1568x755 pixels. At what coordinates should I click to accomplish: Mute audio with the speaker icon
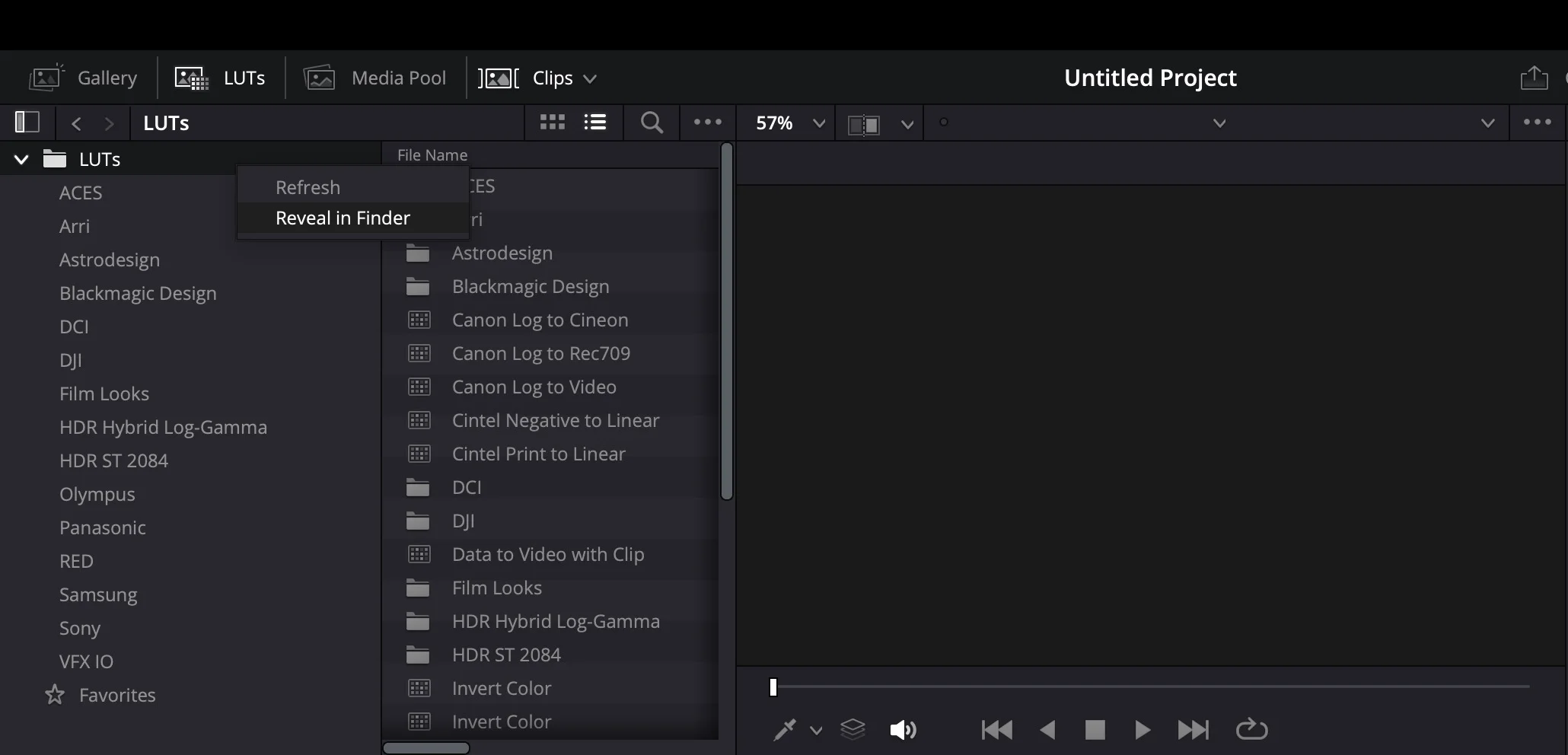[x=903, y=730]
